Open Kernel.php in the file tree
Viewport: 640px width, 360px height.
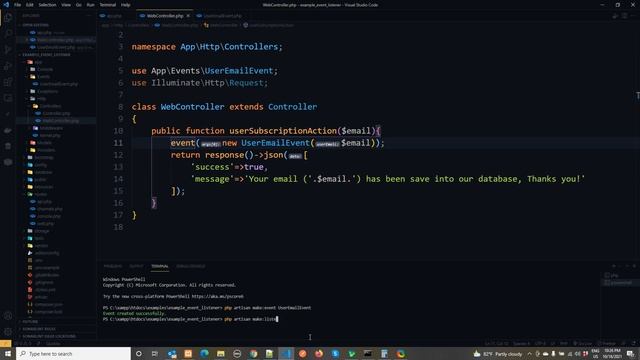coord(50,136)
